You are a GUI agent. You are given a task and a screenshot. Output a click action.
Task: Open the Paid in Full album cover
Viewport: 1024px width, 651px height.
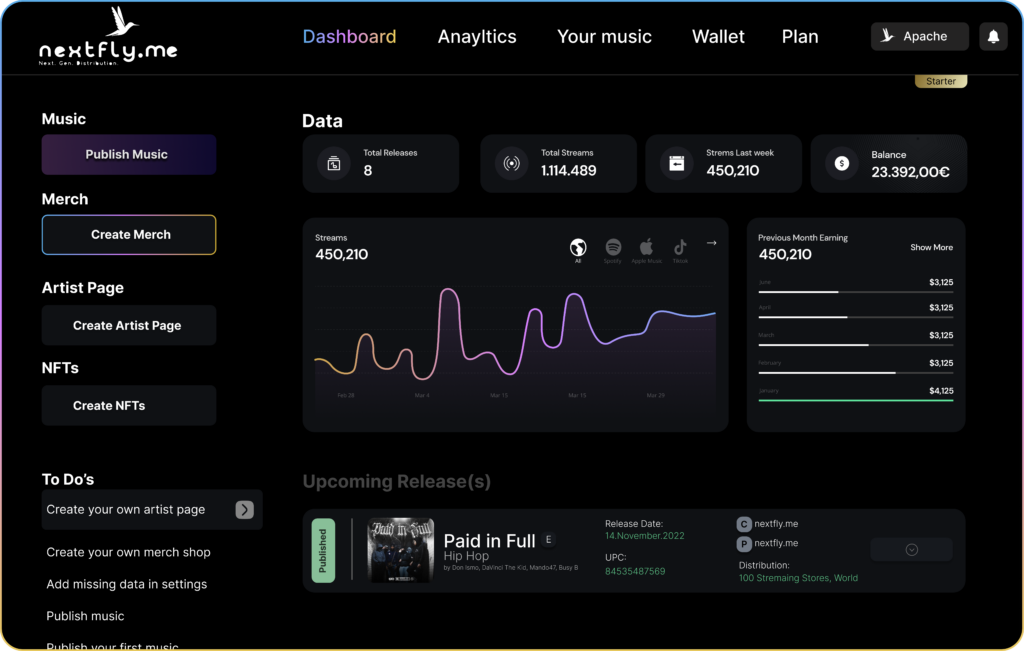tap(400, 550)
